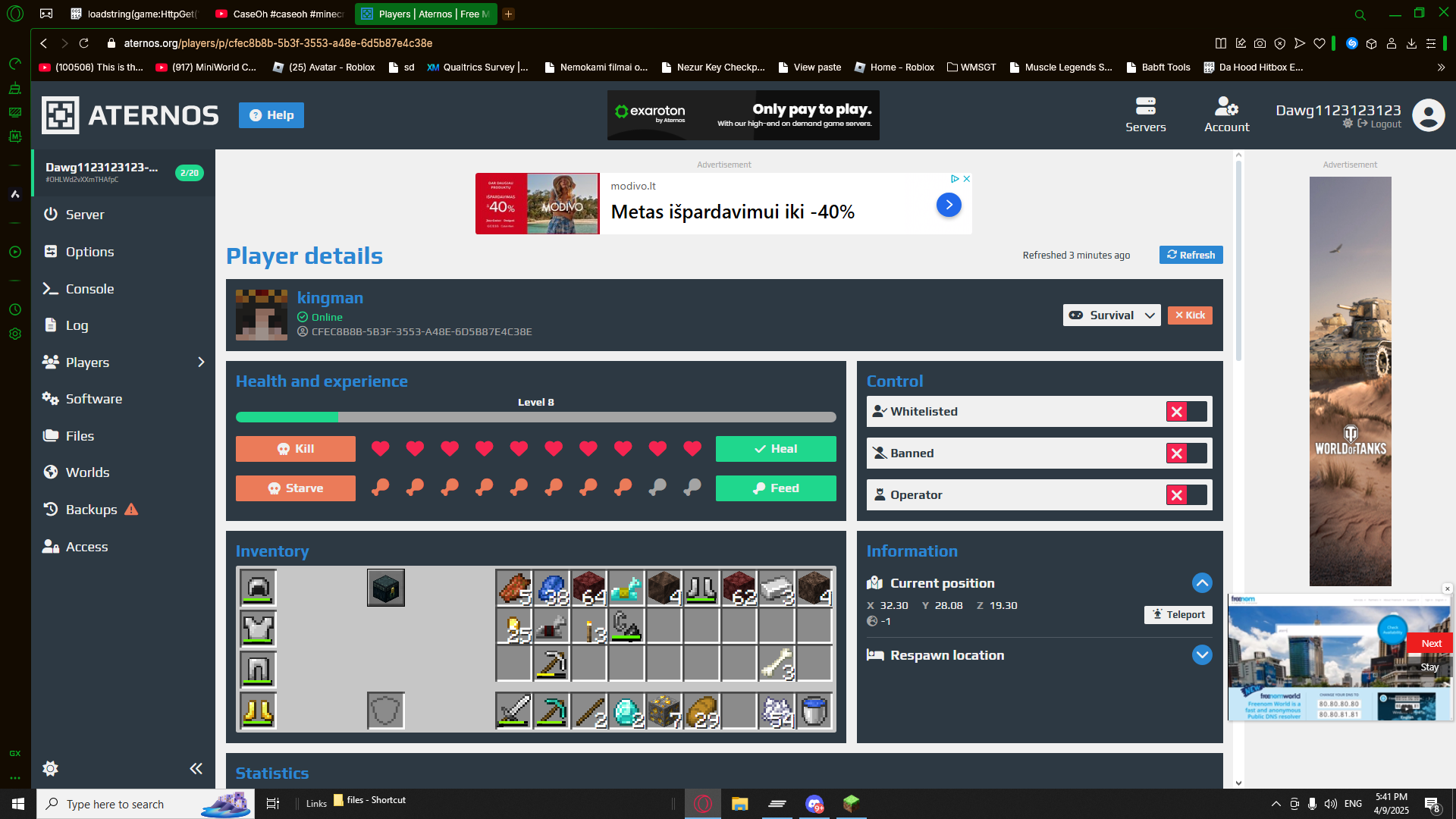Reload the current browser page
Image resolution: width=1456 pixels, height=819 pixels.
(x=84, y=43)
